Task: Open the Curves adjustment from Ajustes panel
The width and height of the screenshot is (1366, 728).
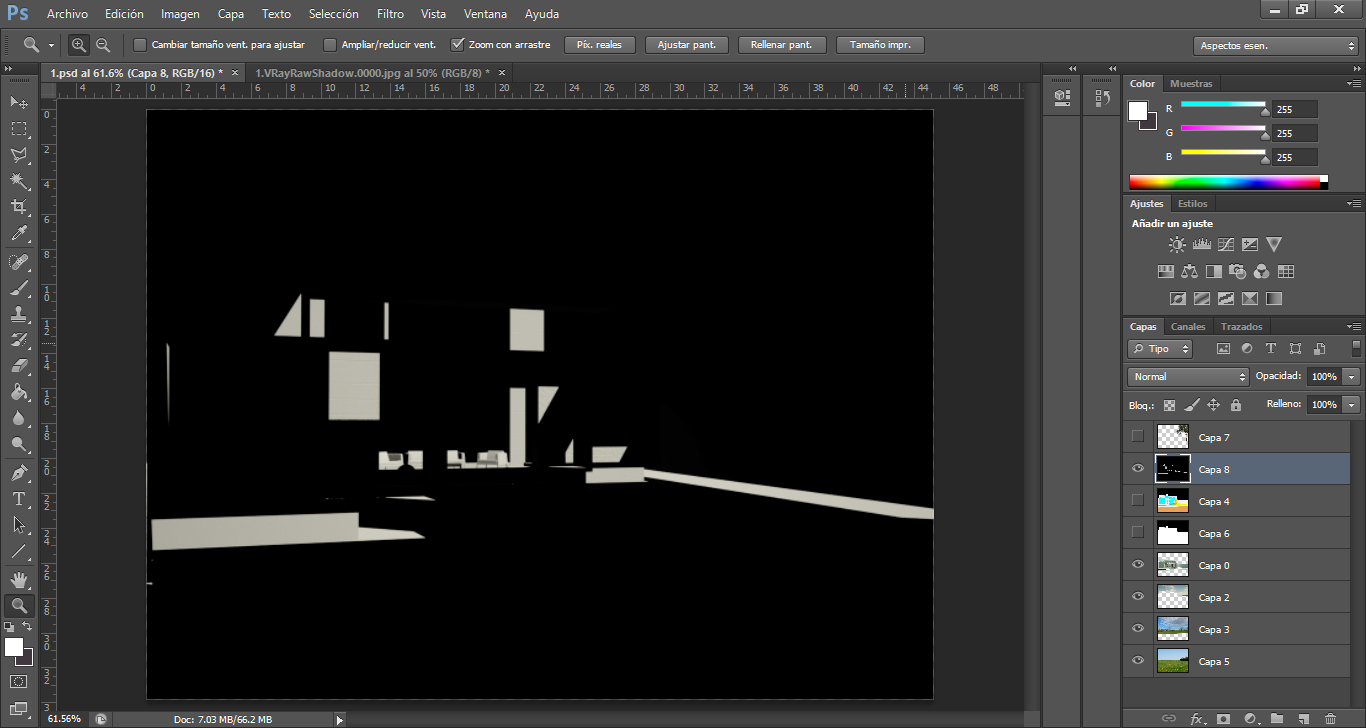Action: (x=1226, y=244)
